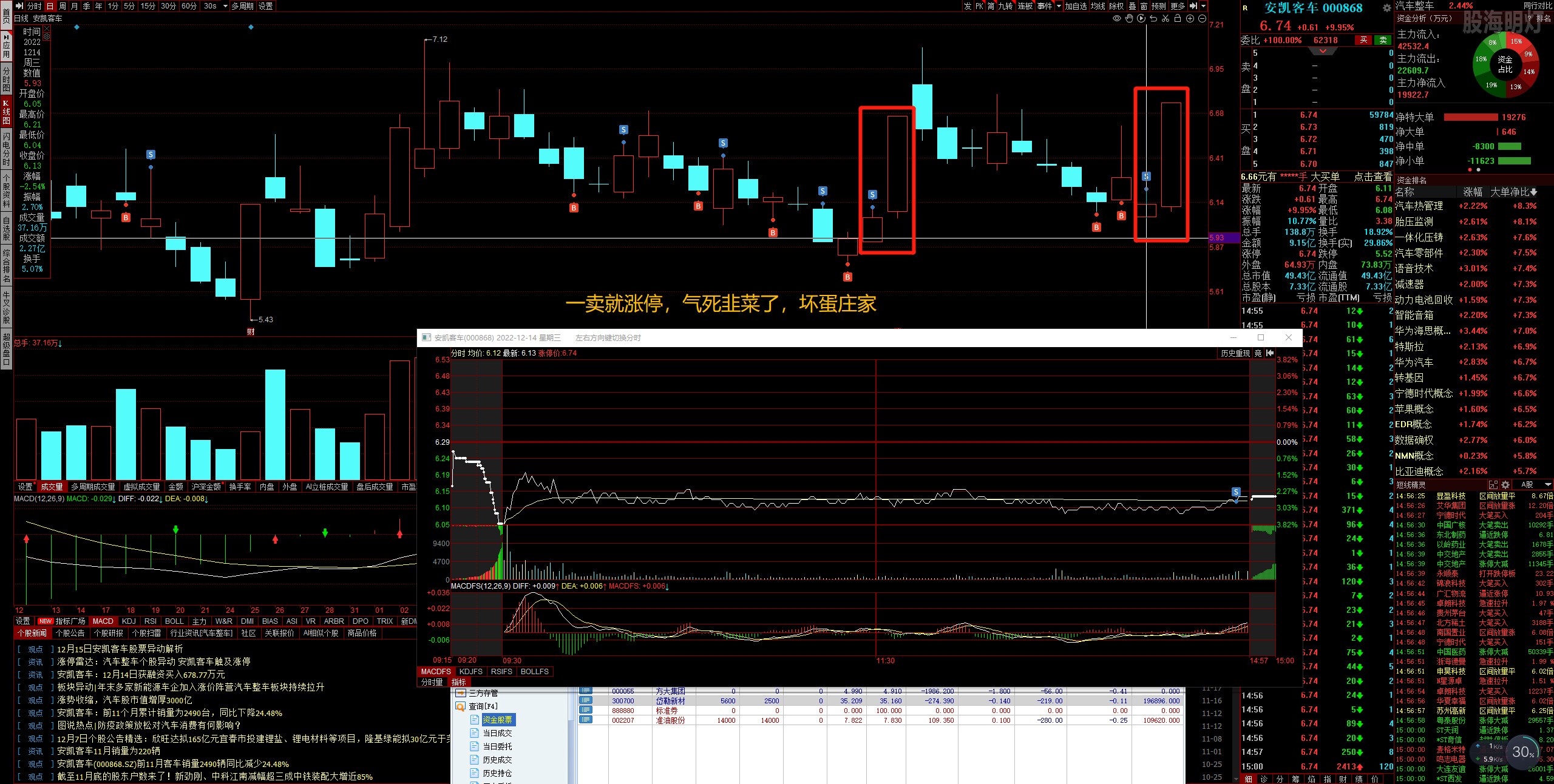
Task: Switch to 指标 tab in intraday popup
Action: coord(458,682)
